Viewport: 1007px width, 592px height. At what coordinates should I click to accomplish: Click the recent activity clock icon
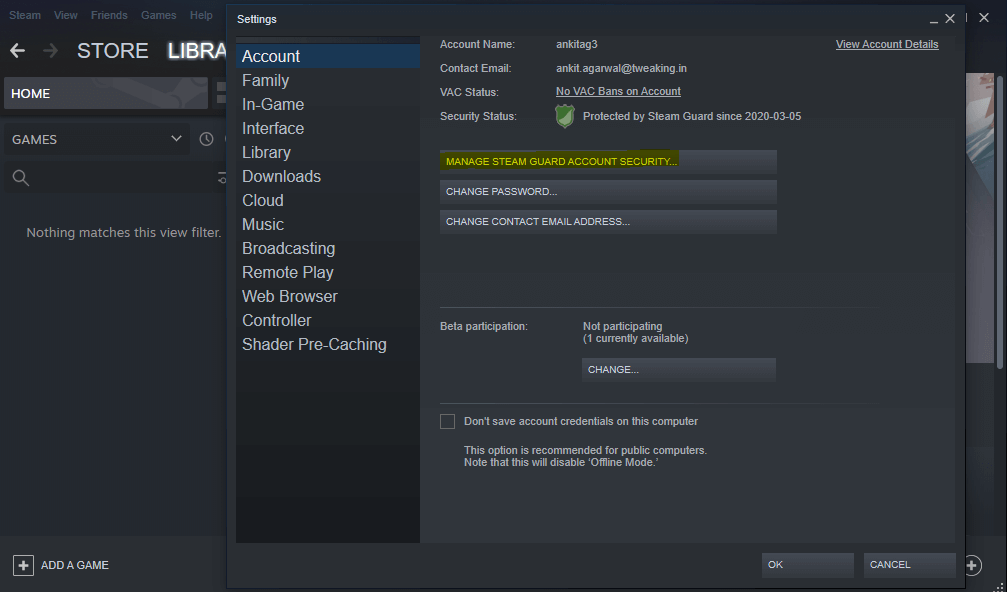207,139
